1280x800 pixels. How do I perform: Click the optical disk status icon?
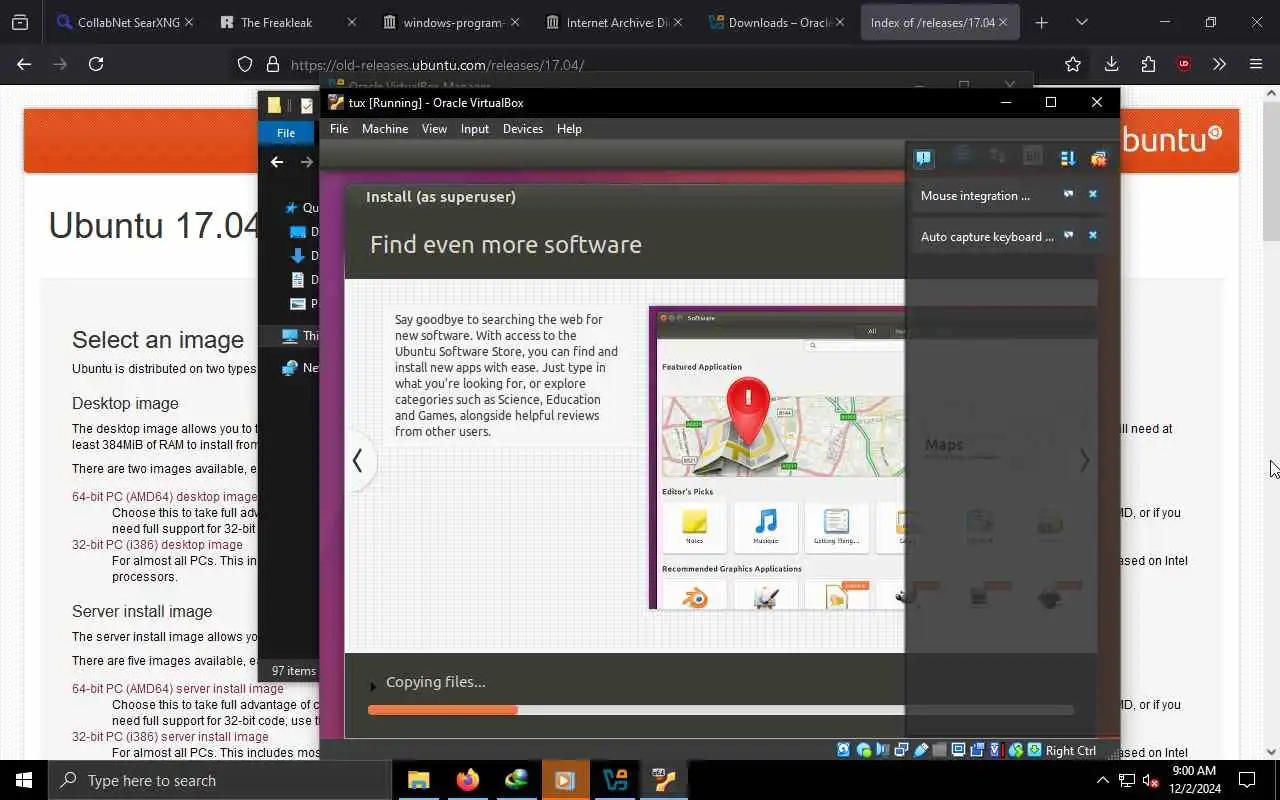coord(864,750)
